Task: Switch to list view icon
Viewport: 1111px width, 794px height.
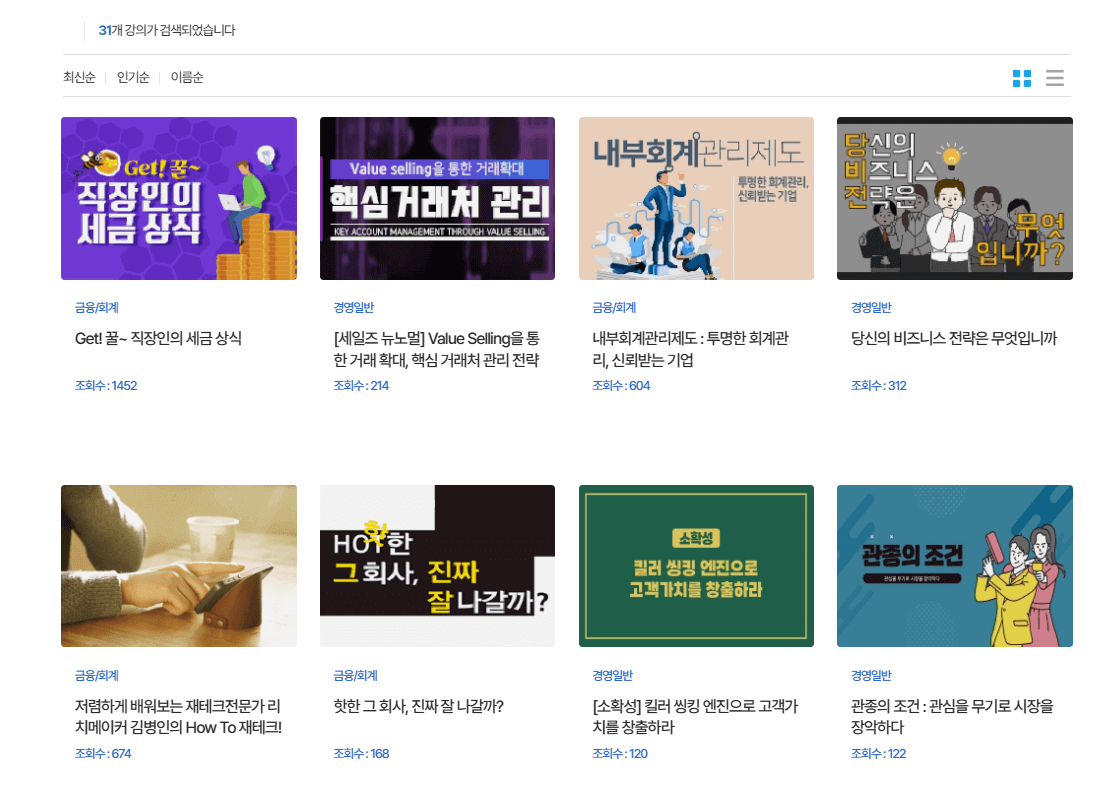Action: 1054,78
